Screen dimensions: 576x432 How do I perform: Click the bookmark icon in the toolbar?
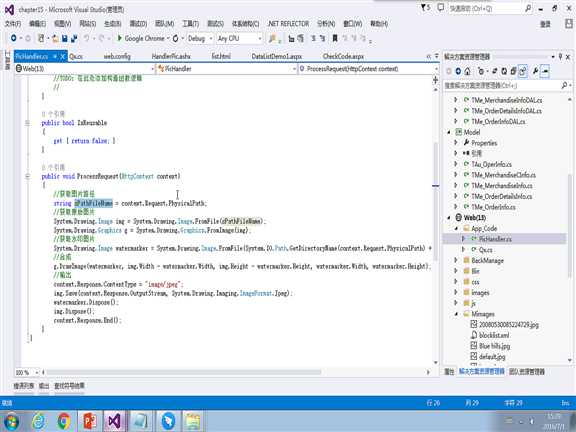tap(335, 38)
